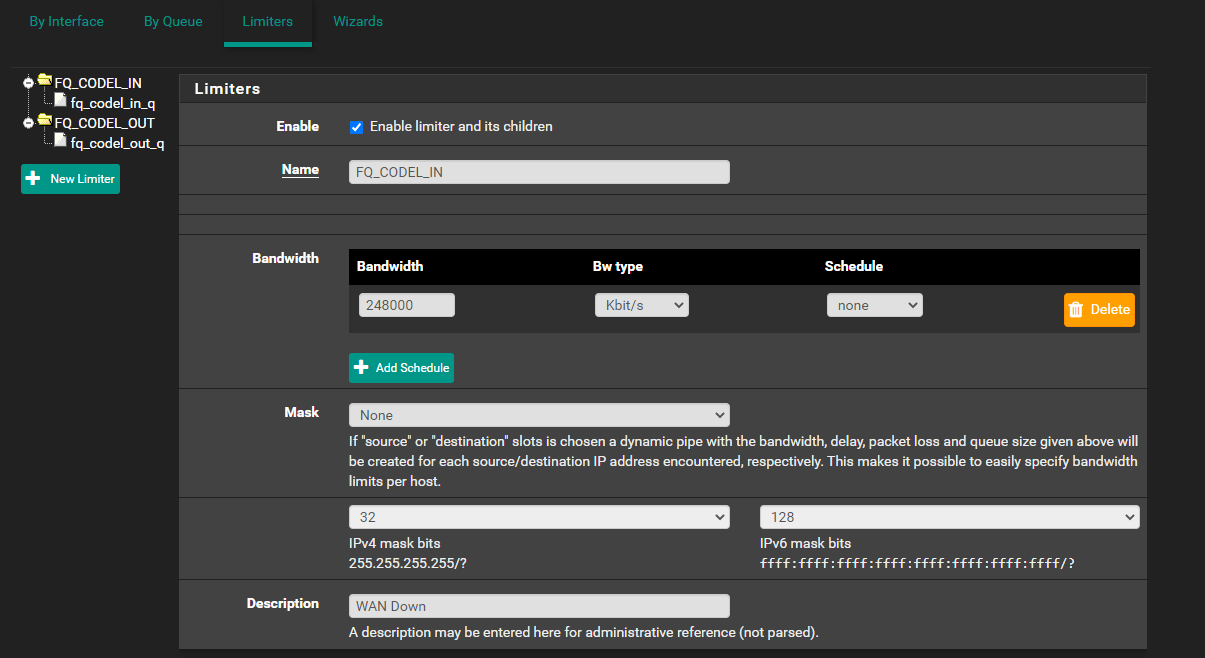Viewport: 1205px width, 658px height.
Task: Select the FQ_CODEL_OUT limiter in the tree
Action: point(105,123)
